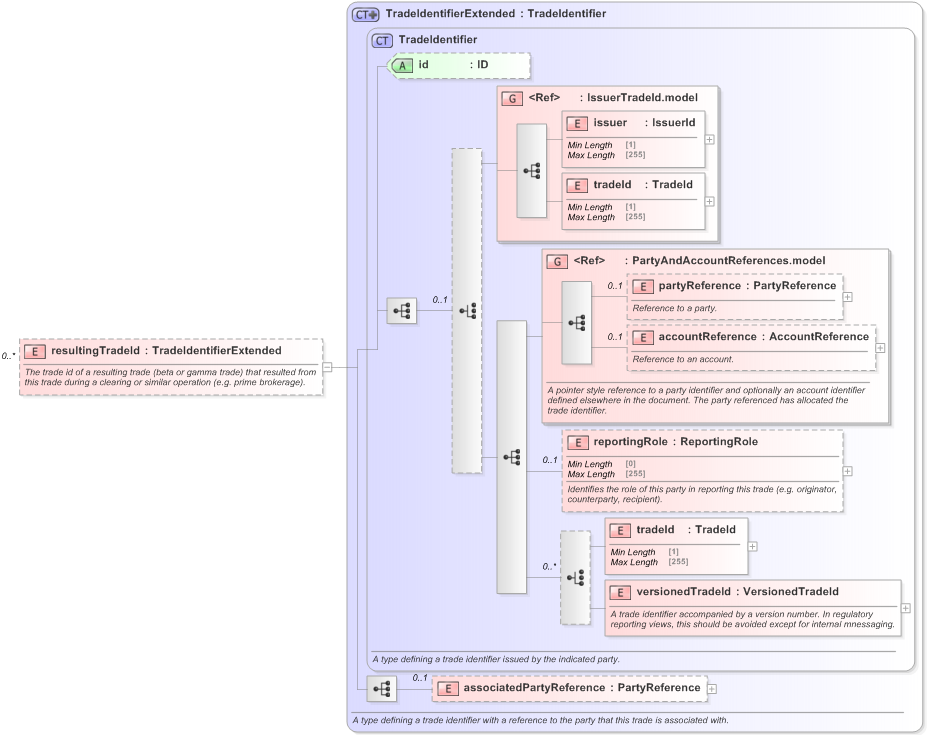Select 'resultingTradeId : TradeIdentifierExtended' label

click(x=166, y=351)
